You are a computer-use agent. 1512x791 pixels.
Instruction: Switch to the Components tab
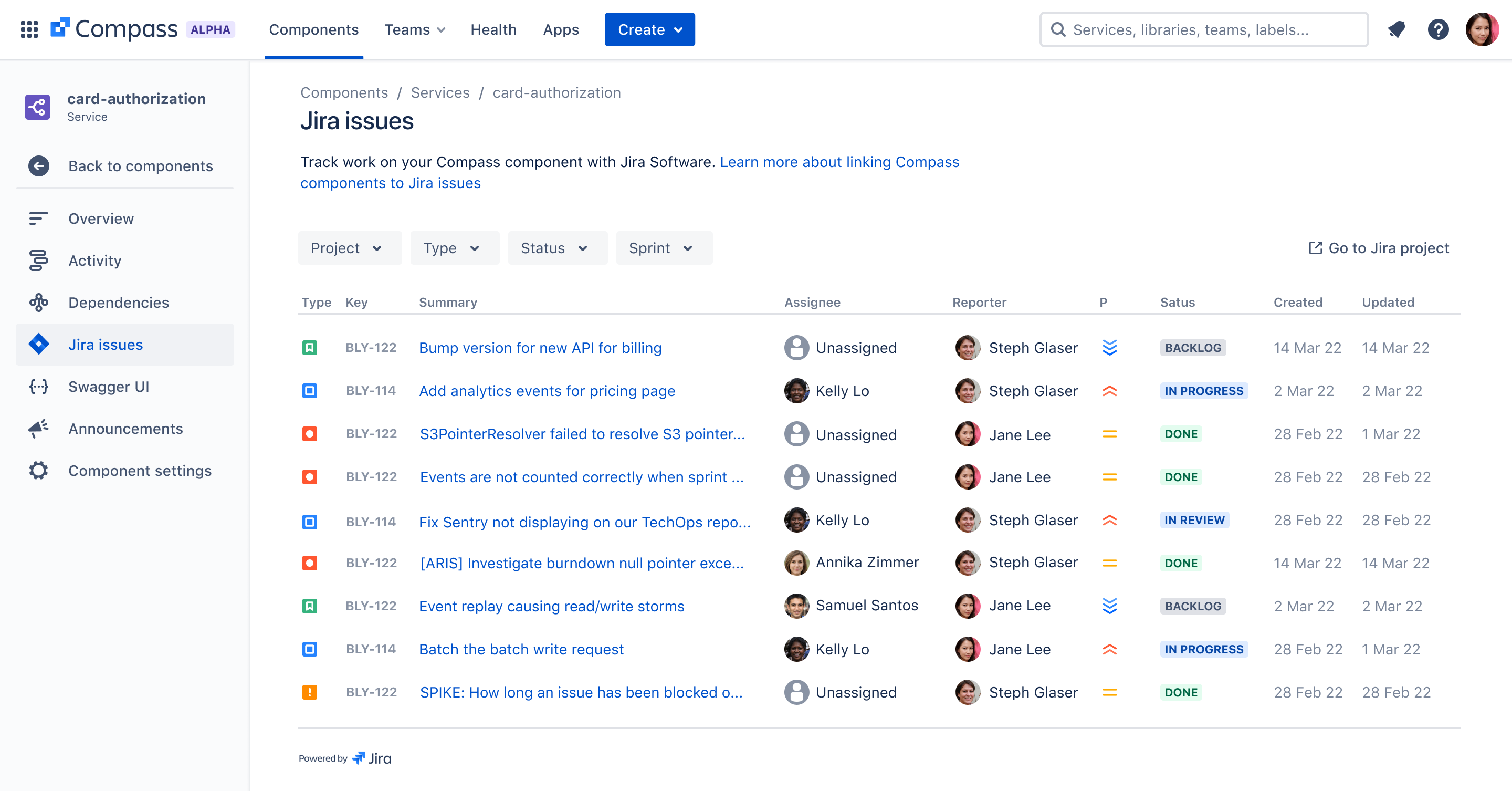[x=313, y=29]
